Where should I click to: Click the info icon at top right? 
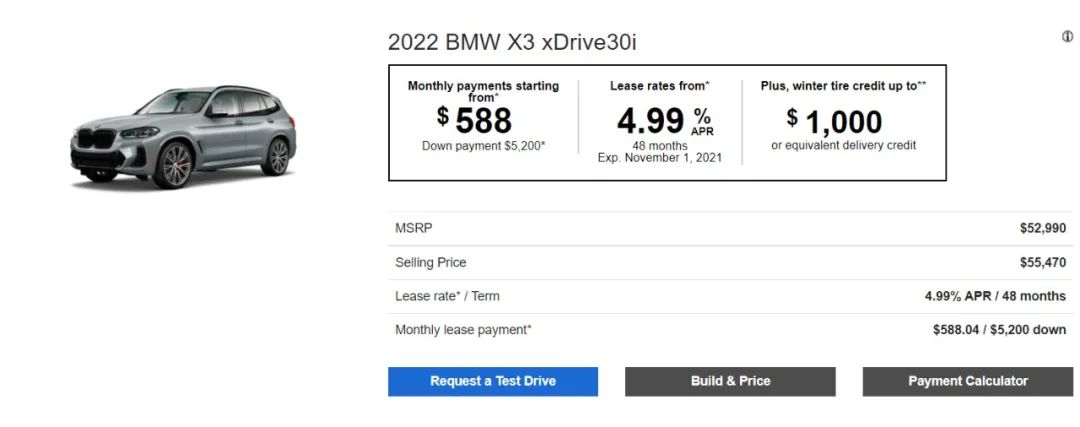tap(1067, 37)
